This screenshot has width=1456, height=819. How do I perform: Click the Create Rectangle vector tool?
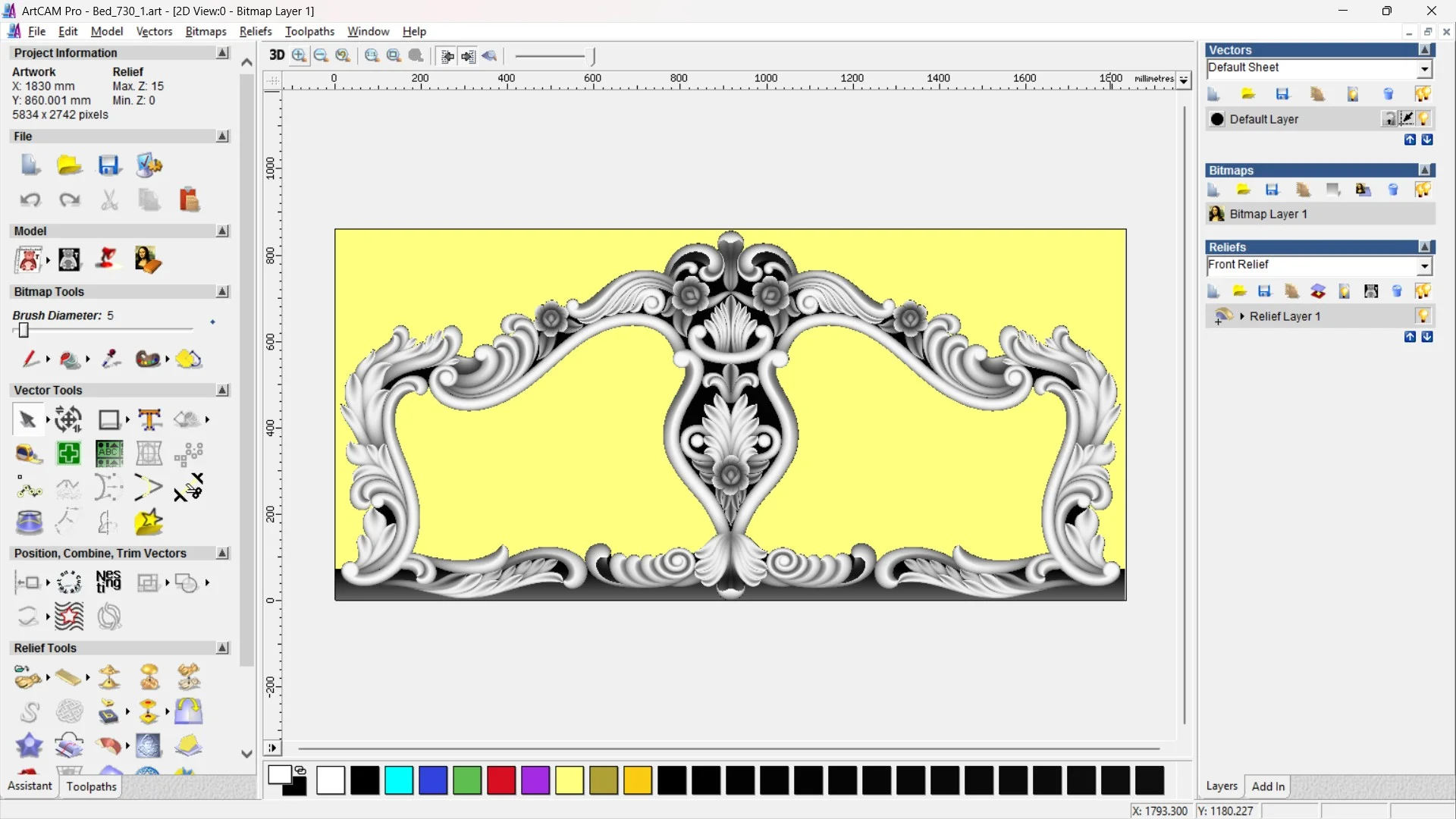point(108,419)
